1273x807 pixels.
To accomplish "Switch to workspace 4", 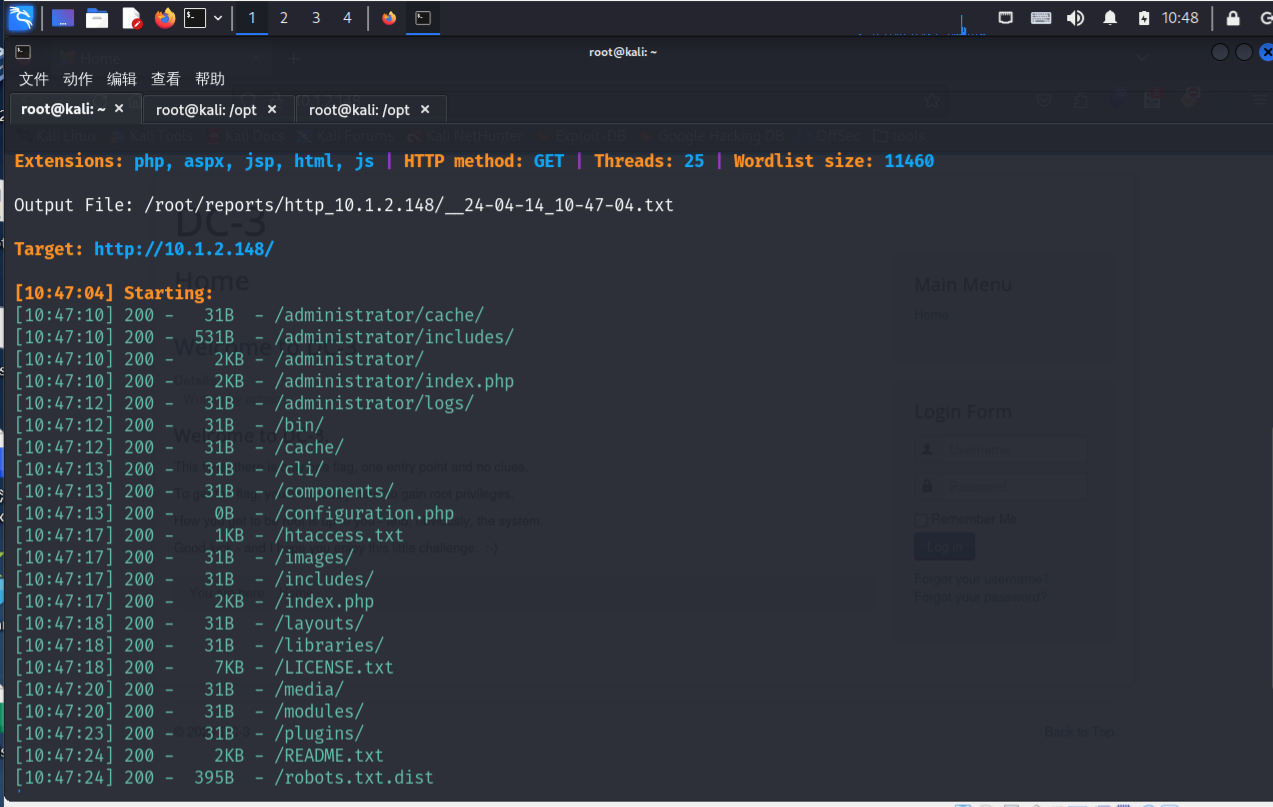I will (348, 18).
